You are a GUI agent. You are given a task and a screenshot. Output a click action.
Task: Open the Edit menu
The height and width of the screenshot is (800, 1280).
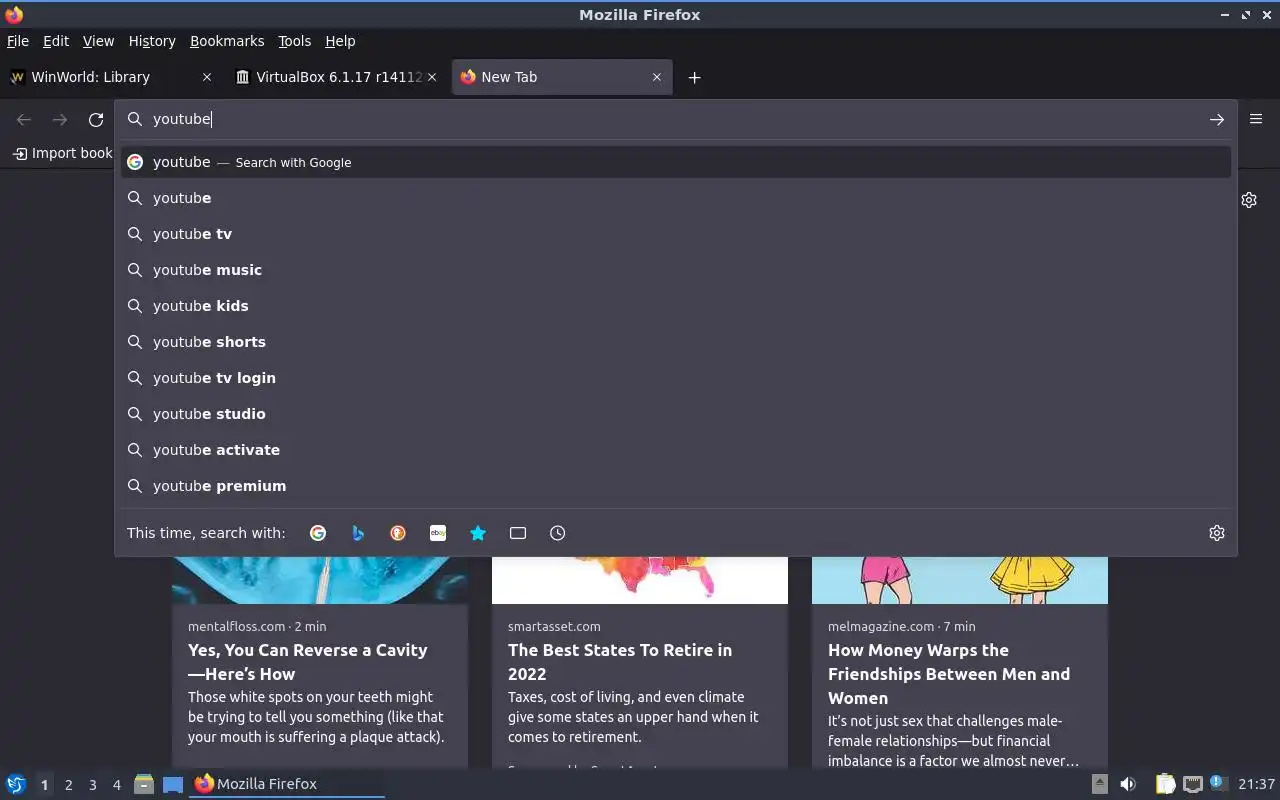56,41
